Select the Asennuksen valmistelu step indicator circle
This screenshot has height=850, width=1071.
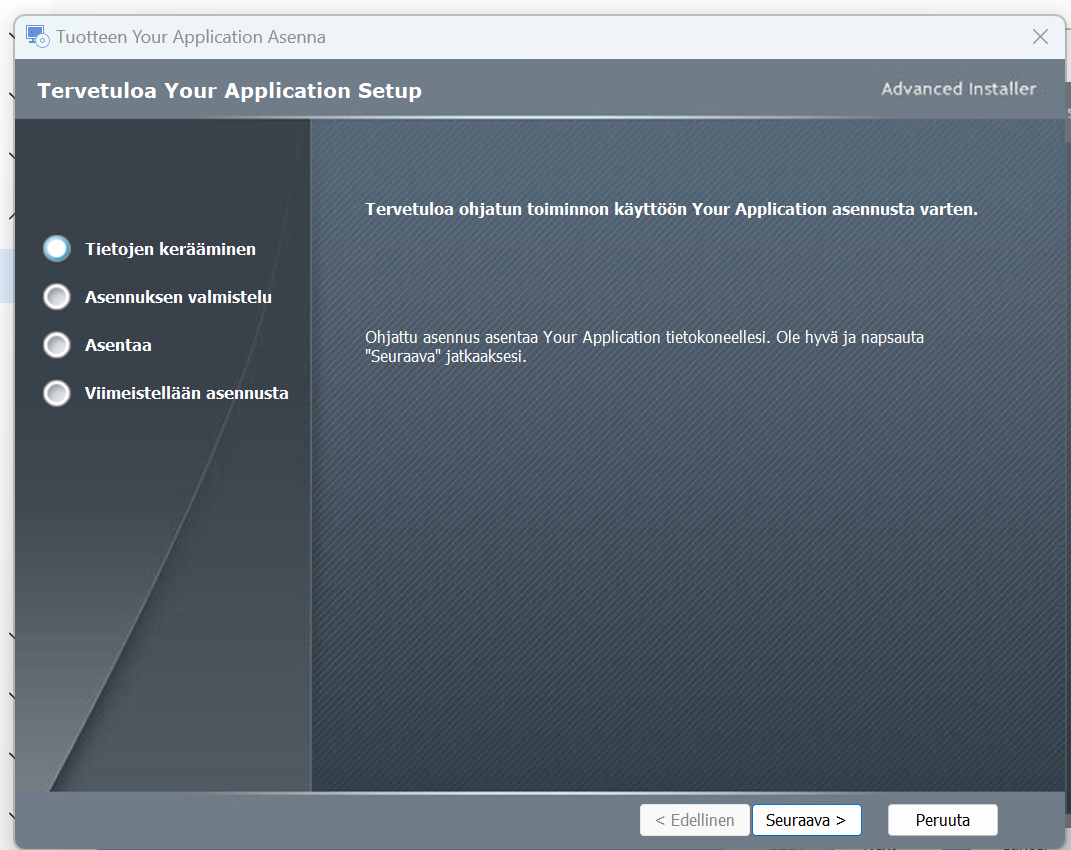coord(57,297)
